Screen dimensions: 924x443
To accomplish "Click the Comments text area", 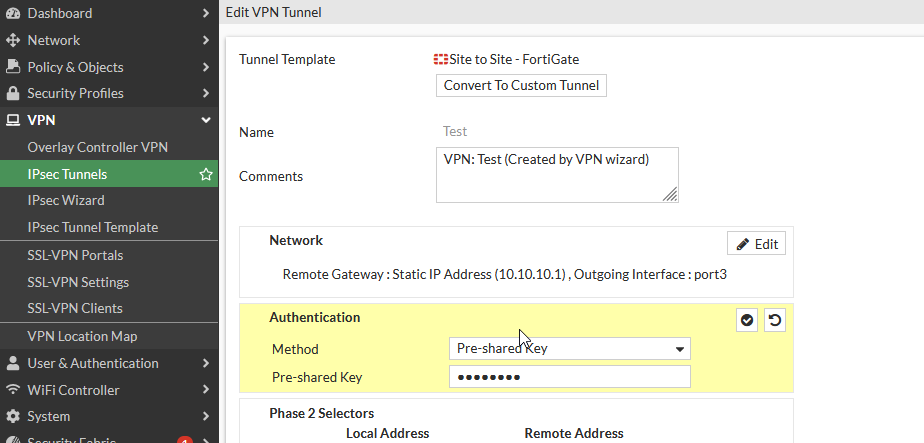I will pyautogui.click(x=556, y=175).
